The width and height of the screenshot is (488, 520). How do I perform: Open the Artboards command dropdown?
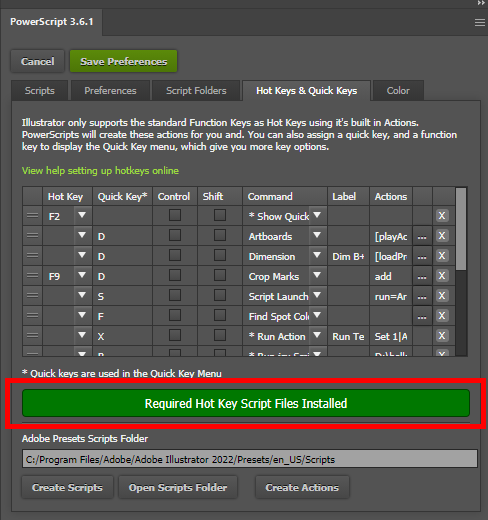[317, 235]
